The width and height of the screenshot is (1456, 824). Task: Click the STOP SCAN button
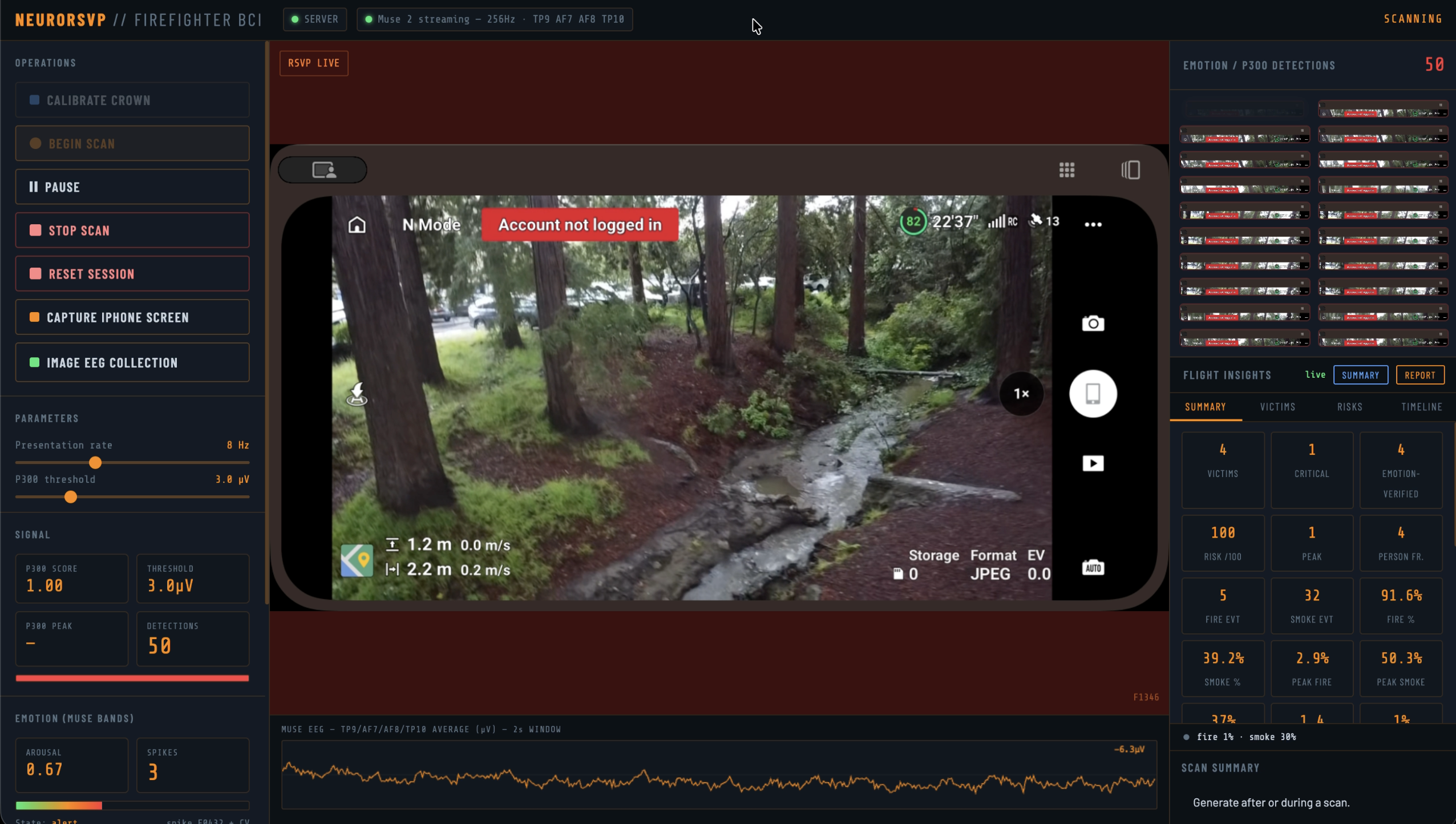click(x=132, y=231)
